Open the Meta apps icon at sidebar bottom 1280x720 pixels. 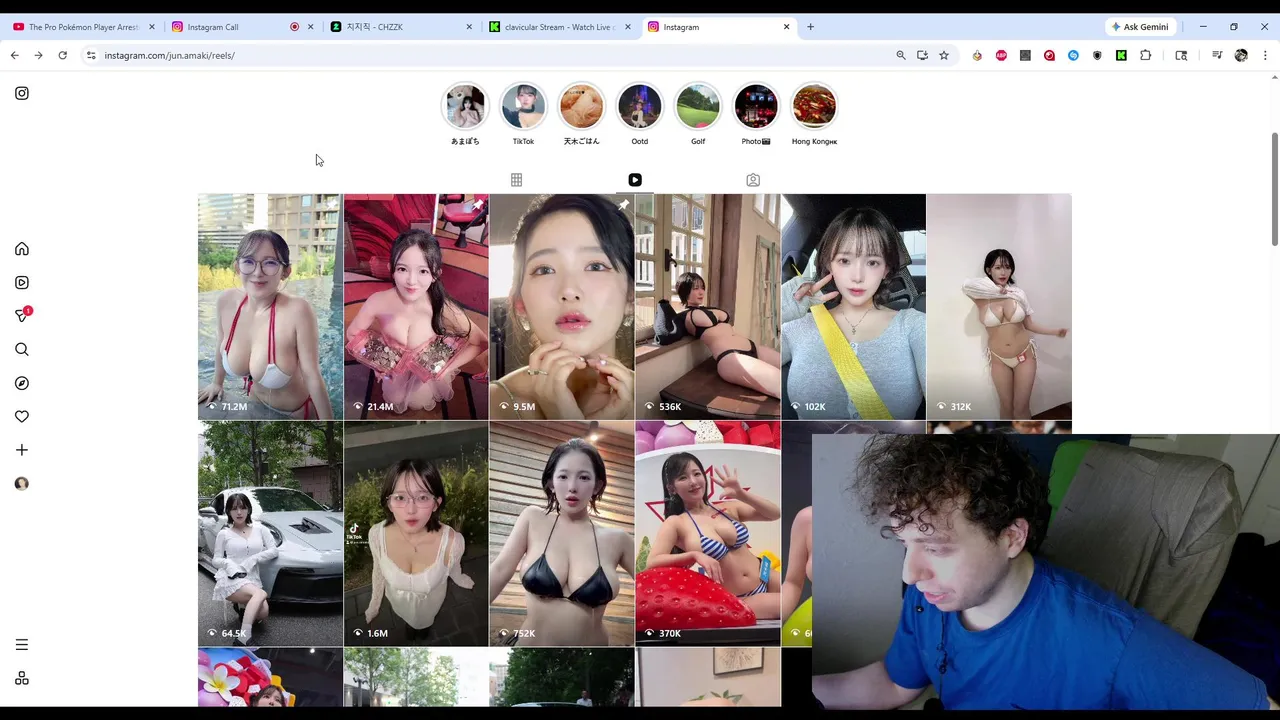click(x=22, y=678)
